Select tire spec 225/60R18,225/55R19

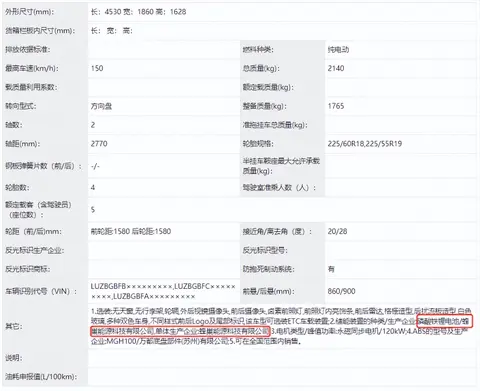(x=365, y=144)
